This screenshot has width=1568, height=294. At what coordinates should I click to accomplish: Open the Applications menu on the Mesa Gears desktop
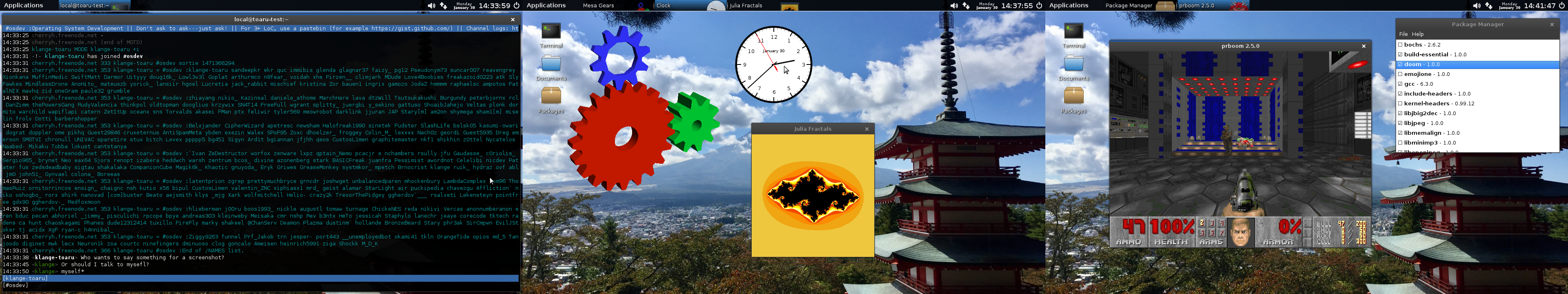[x=546, y=5]
